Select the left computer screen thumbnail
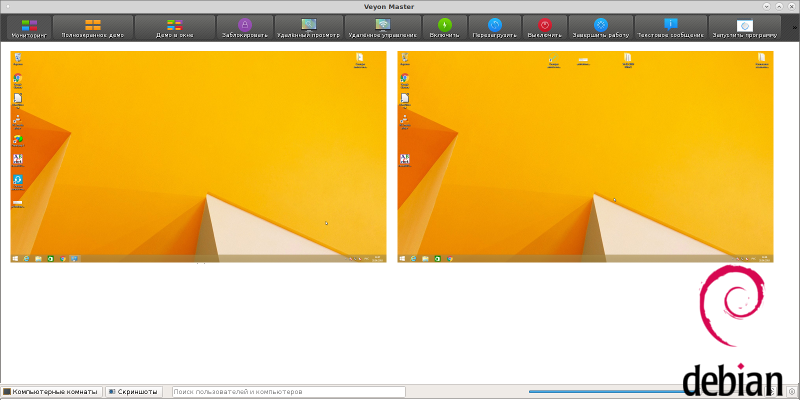Viewport: 800px width, 400px height. (x=198, y=157)
